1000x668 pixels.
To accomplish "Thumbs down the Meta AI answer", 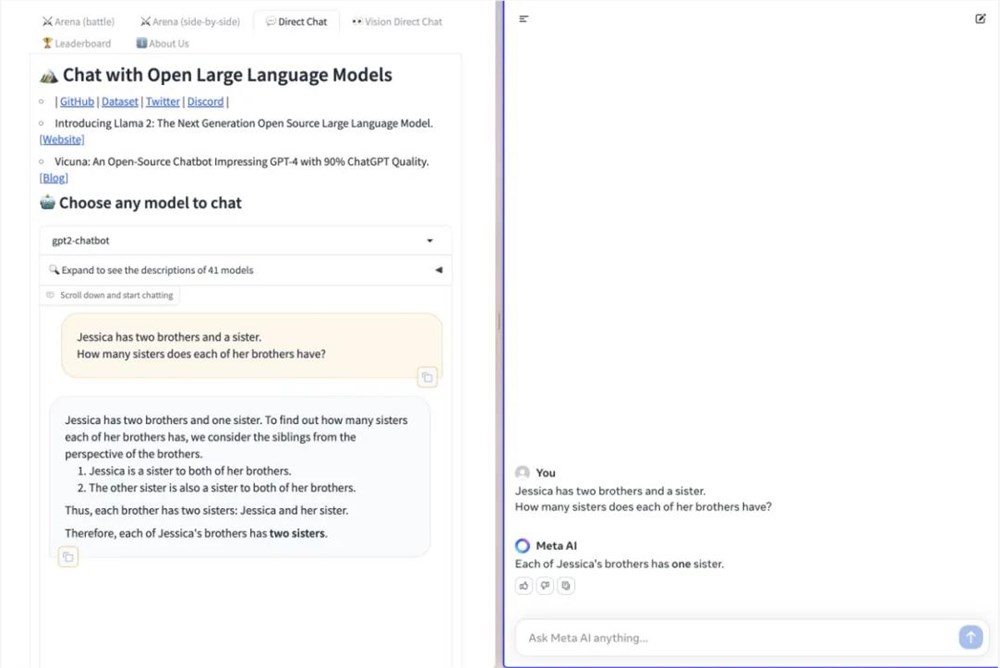I will coord(545,586).
